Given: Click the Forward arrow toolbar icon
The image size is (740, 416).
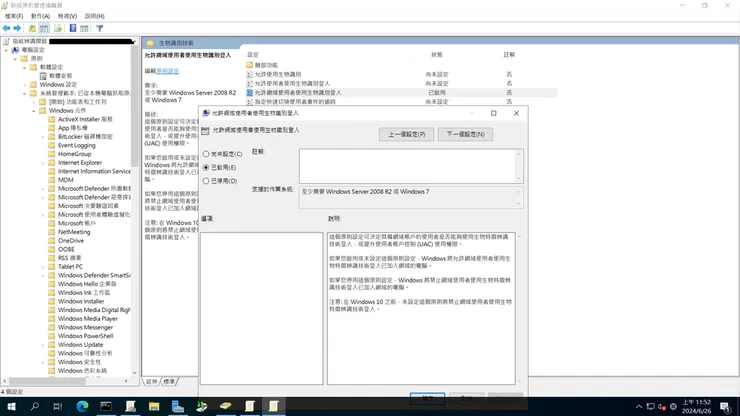Looking at the screenshot, I should (17, 28).
